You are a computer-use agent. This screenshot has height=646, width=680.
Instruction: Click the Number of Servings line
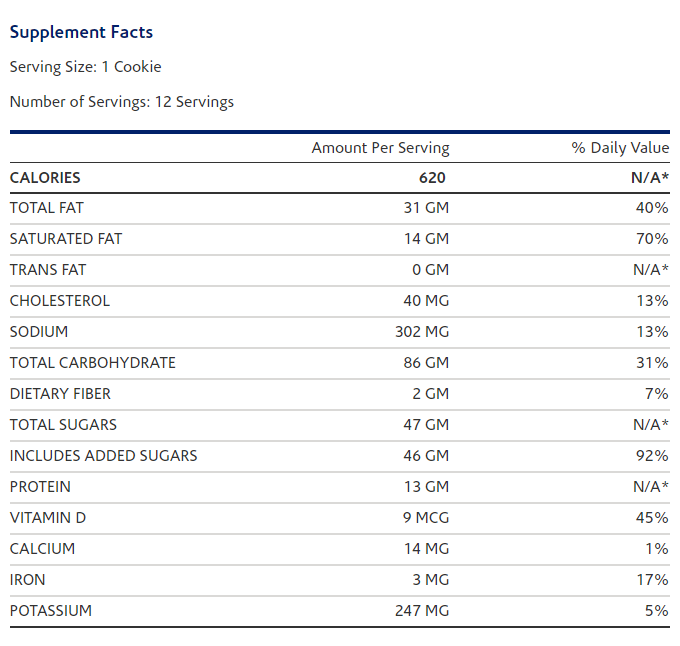point(122,102)
